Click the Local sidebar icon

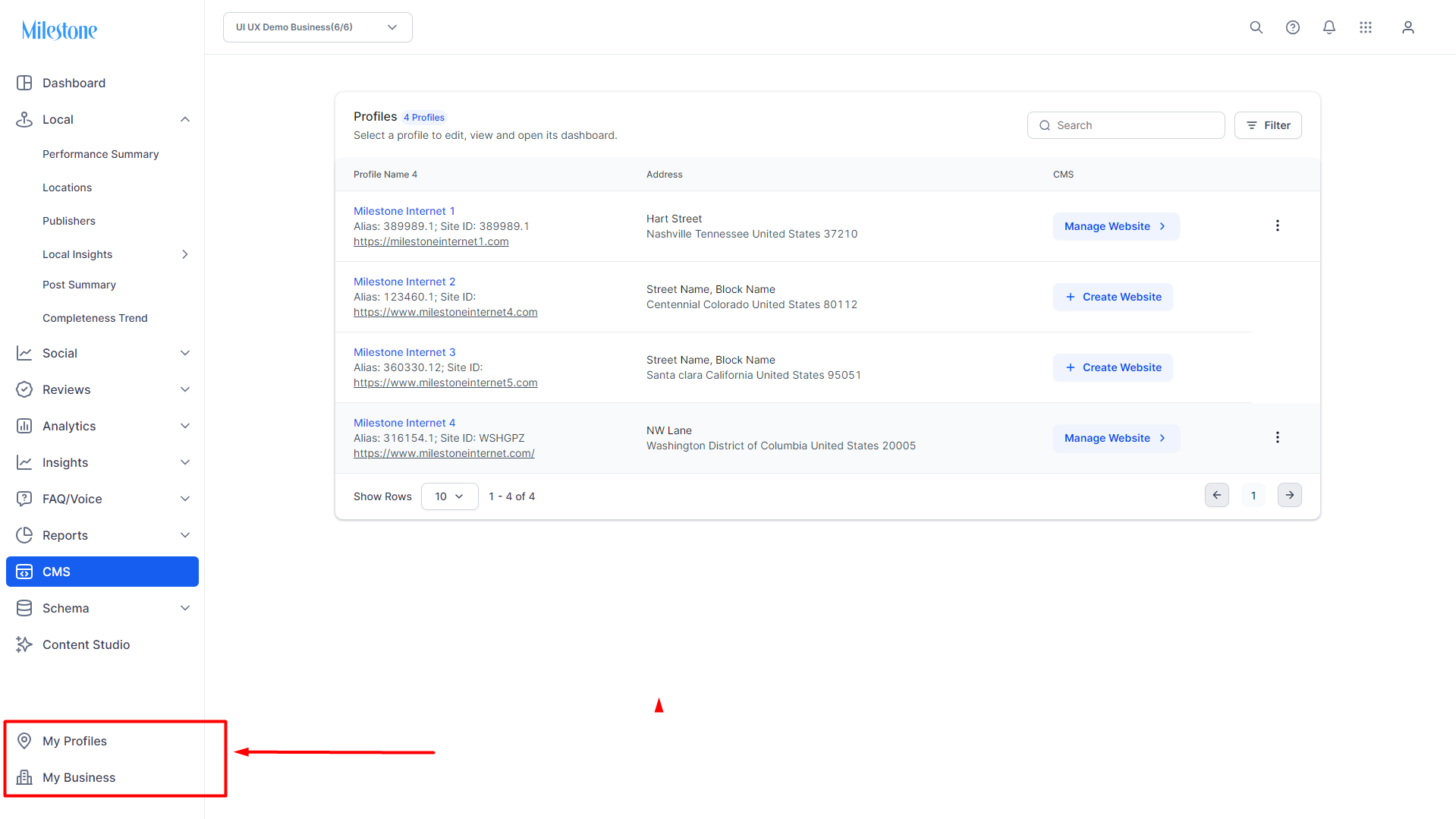(x=24, y=119)
